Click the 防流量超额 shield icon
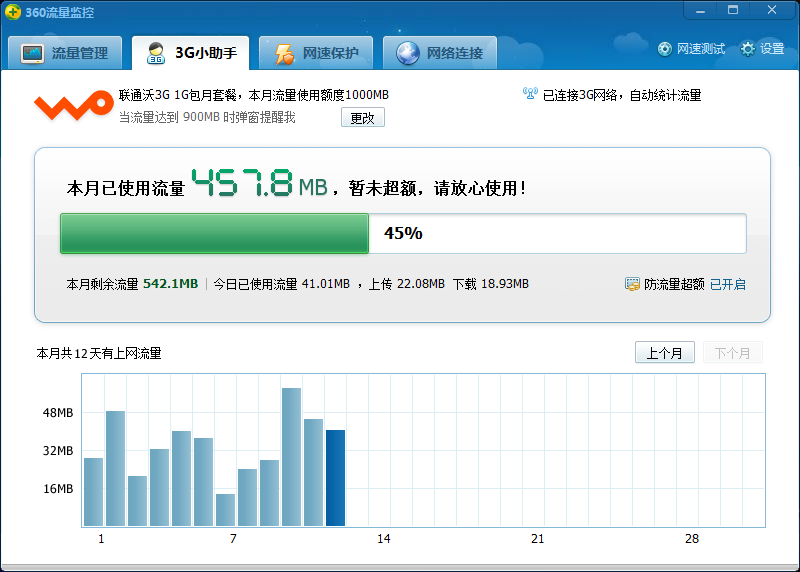 (x=632, y=284)
